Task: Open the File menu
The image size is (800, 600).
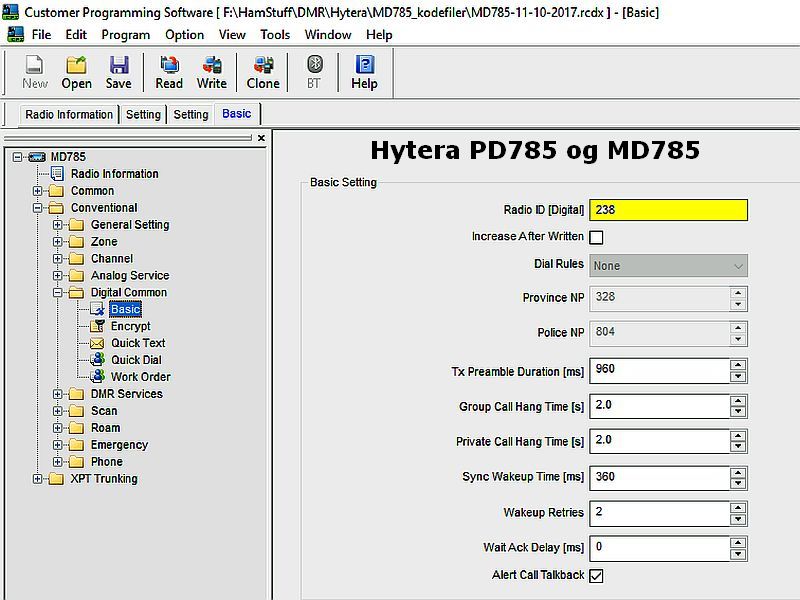Action: coord(41,35)
